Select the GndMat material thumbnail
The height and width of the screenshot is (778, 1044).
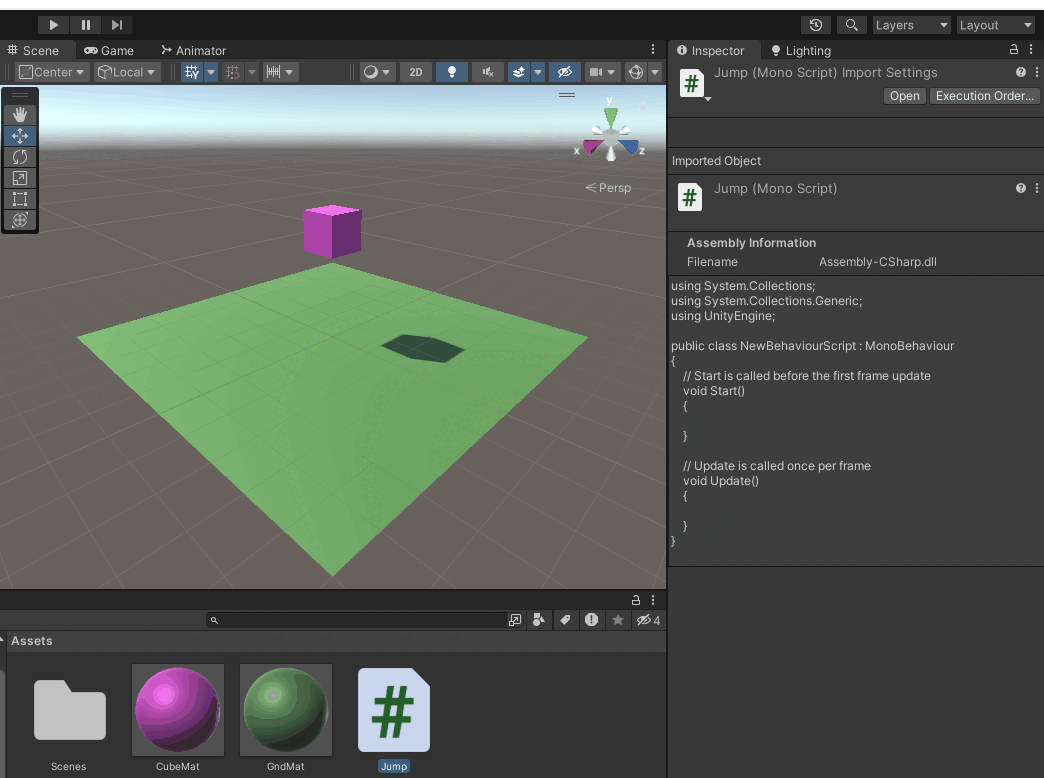pos(286,710)
